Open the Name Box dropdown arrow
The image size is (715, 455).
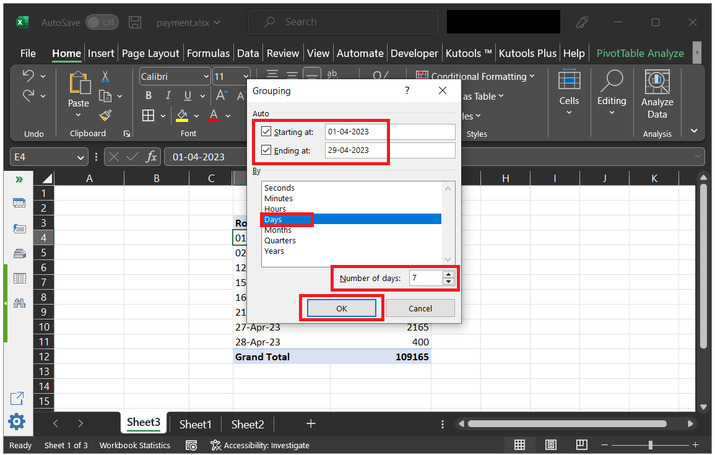[x=80, y=157]
